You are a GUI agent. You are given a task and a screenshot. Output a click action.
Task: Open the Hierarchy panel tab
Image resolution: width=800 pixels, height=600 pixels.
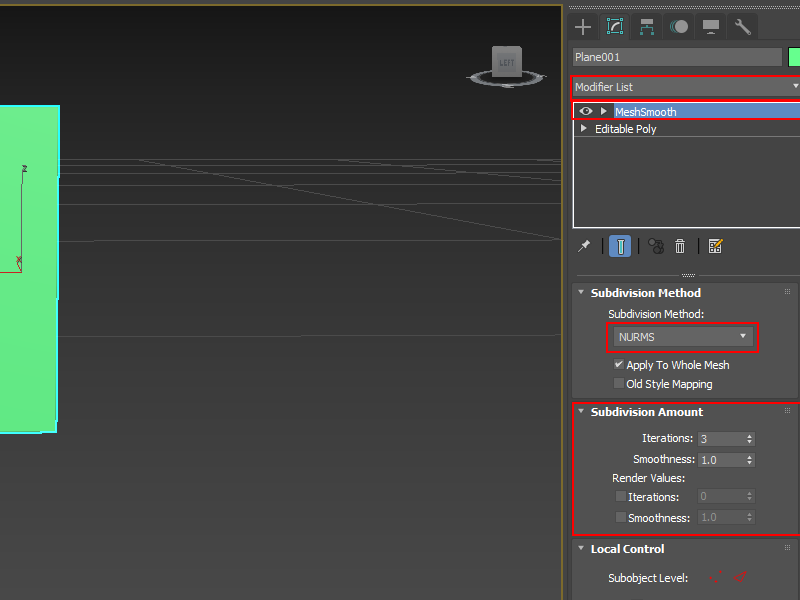tap(647, 27)
